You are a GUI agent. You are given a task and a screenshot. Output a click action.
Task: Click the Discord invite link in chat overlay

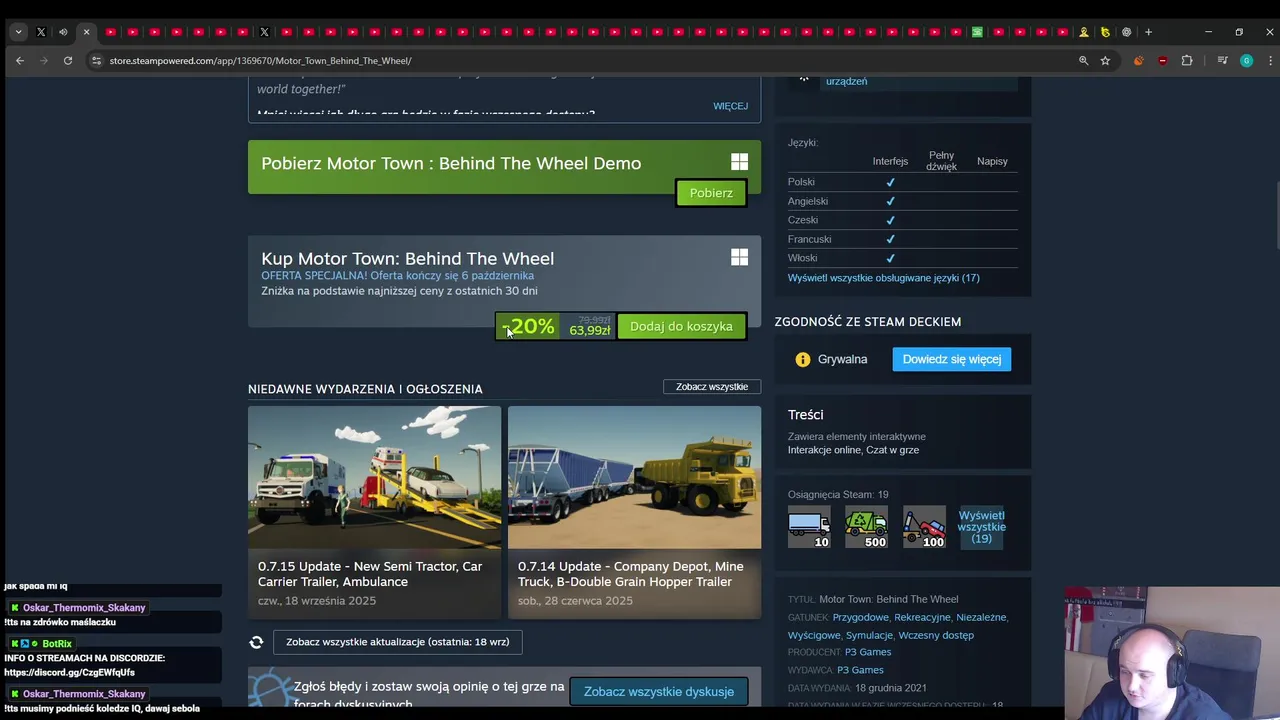(69, 673)
